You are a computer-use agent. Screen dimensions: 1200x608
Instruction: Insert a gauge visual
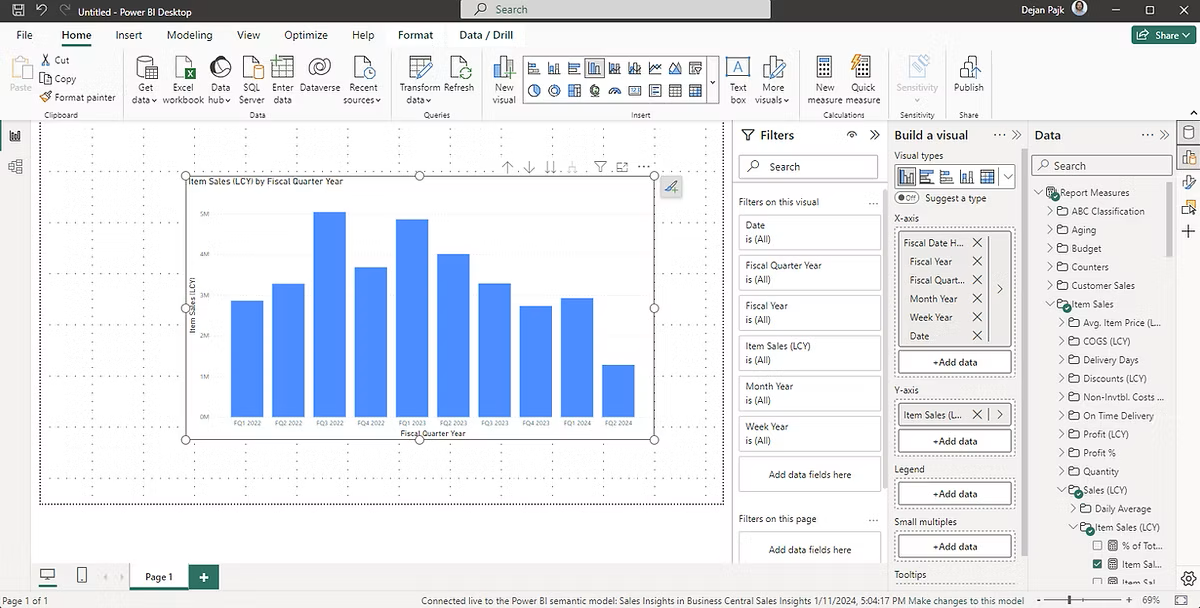[615, 90]
